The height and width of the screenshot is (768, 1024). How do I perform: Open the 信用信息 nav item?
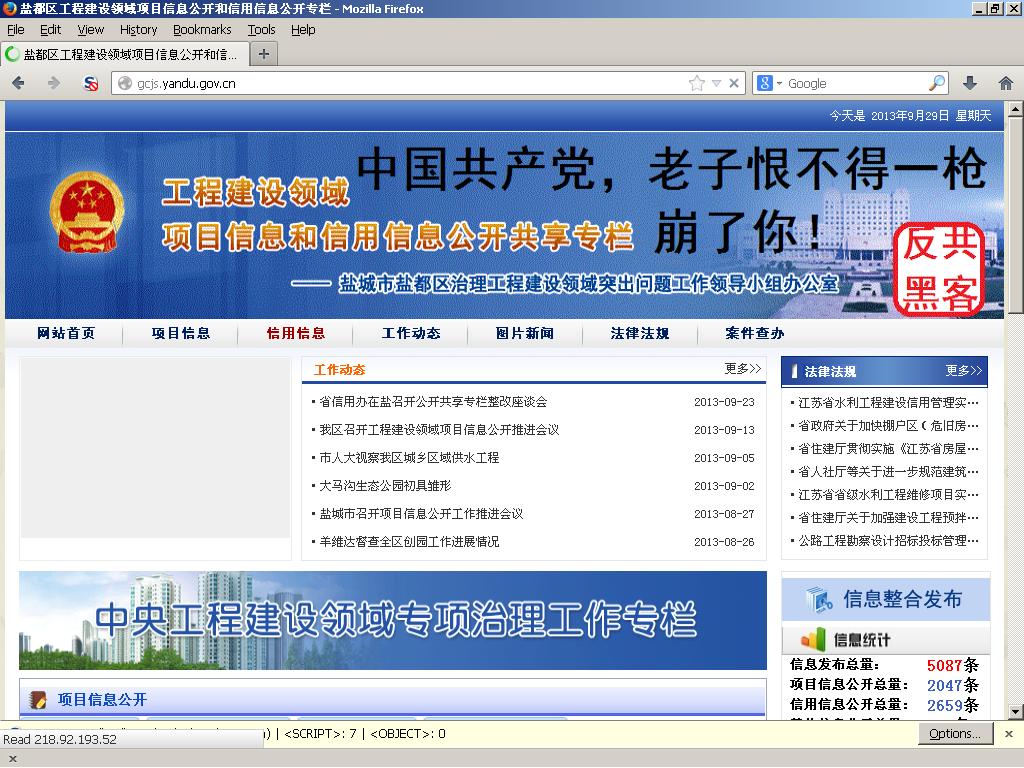[x=296, y=333]
